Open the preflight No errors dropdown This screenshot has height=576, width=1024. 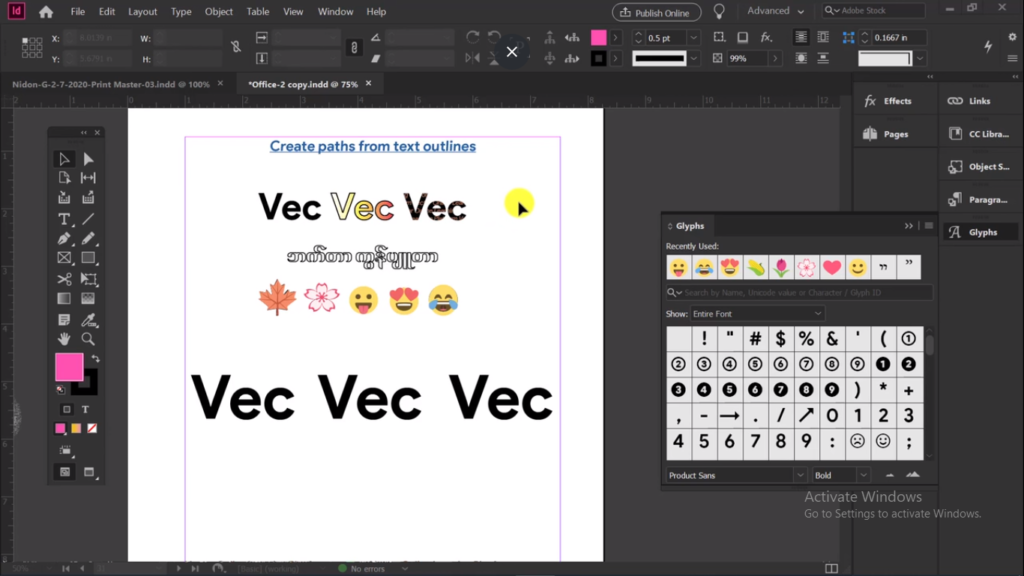405,569
